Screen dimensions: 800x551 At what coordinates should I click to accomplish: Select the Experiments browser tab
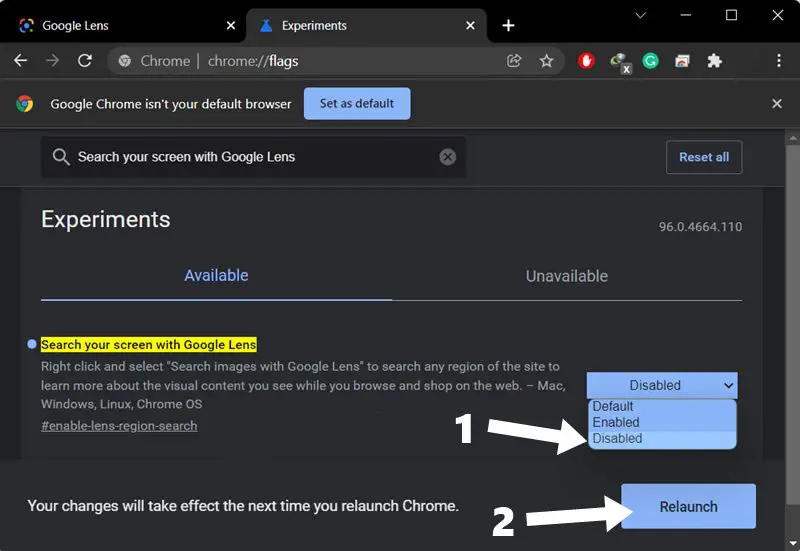click(x=366, y=26)
